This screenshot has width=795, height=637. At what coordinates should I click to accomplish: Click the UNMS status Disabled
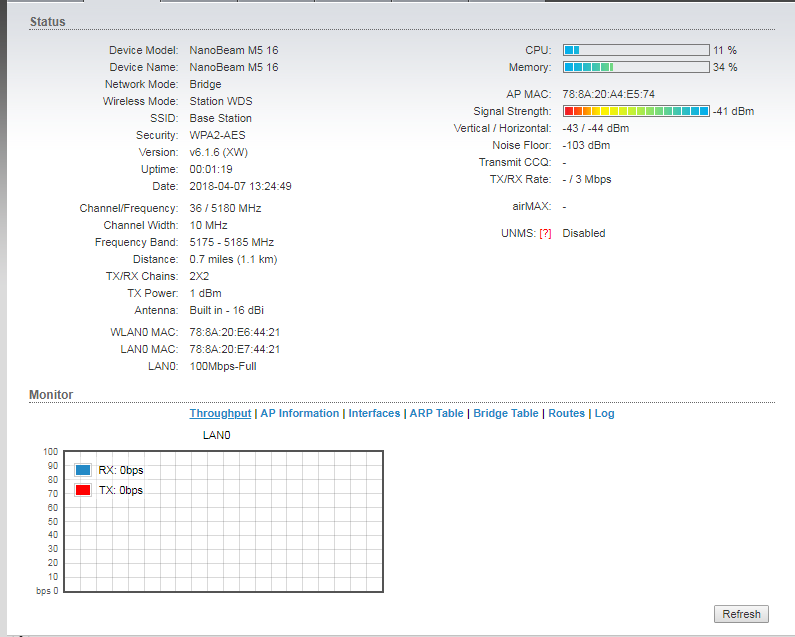coord(584,233)
